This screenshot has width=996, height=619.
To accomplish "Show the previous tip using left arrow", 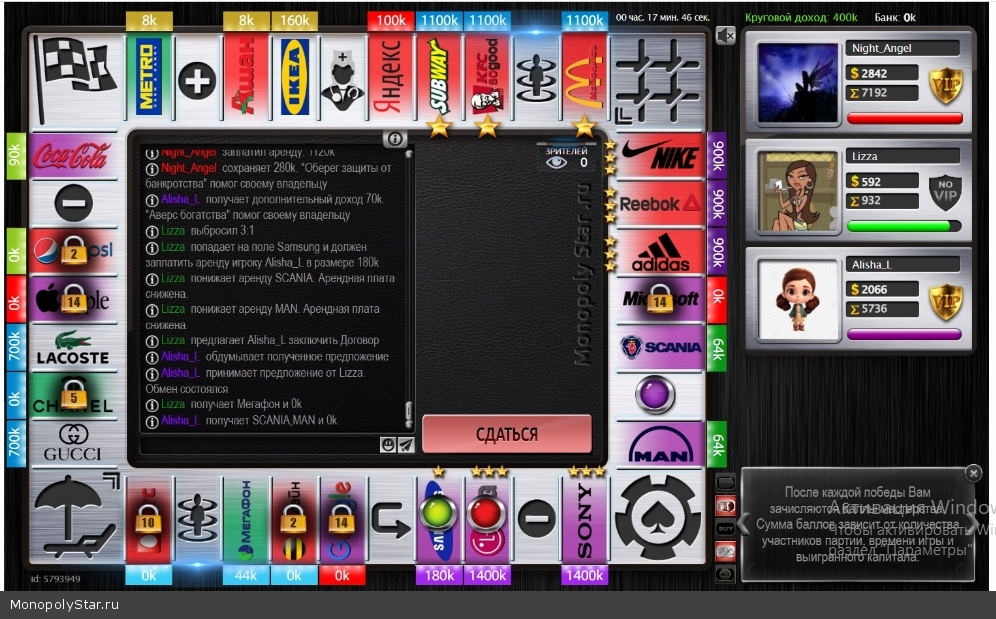I will pyautogui.click(x=742, y=524).
